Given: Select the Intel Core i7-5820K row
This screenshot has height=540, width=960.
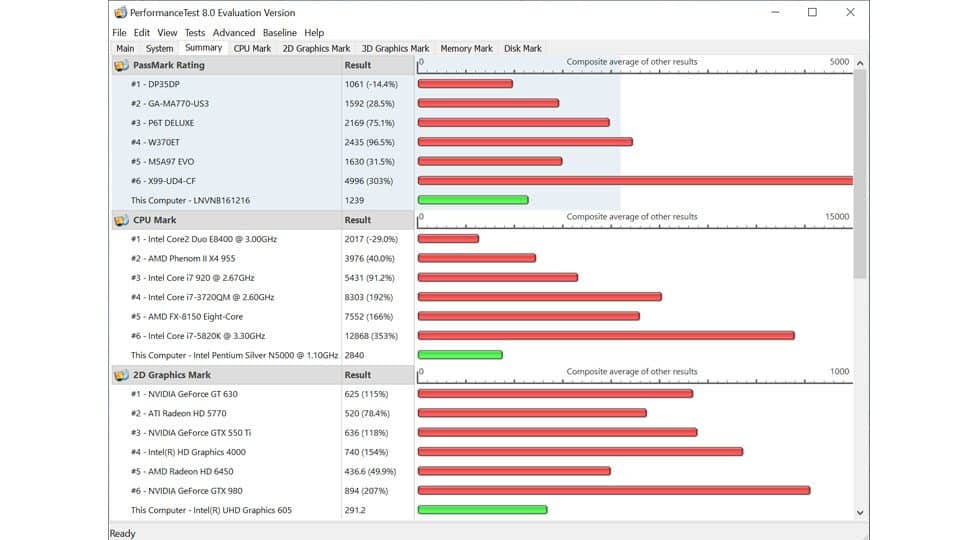Looking at the screenshot, I should pos(482,336).
